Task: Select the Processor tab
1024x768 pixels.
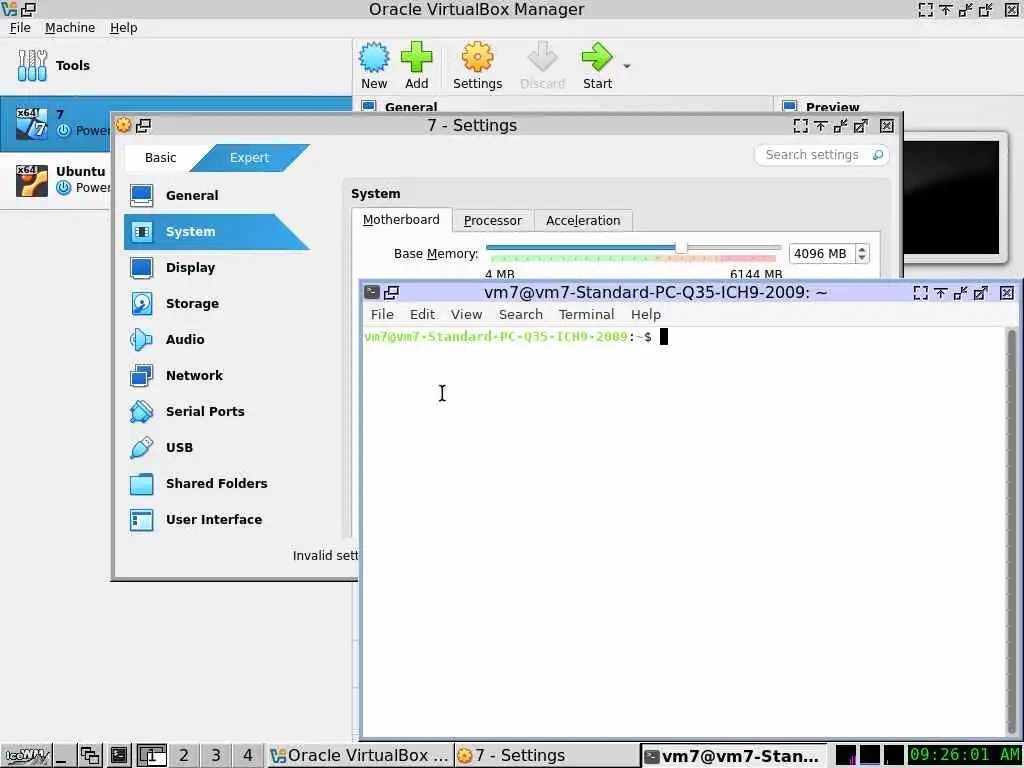Action: coord(492,221)
